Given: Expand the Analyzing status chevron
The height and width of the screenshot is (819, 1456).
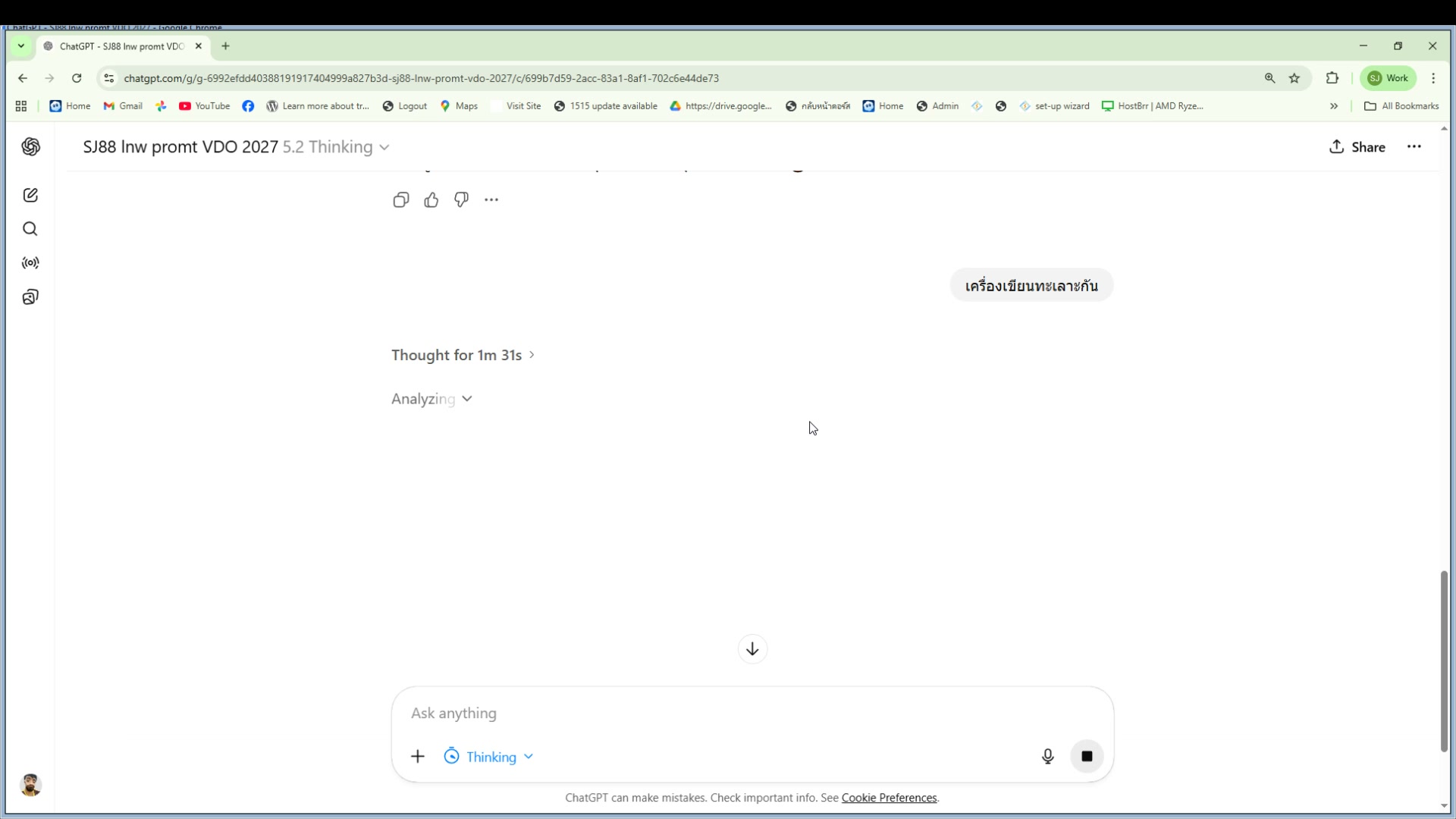Looking at the screenshot, I should click(x=467, y=399).
